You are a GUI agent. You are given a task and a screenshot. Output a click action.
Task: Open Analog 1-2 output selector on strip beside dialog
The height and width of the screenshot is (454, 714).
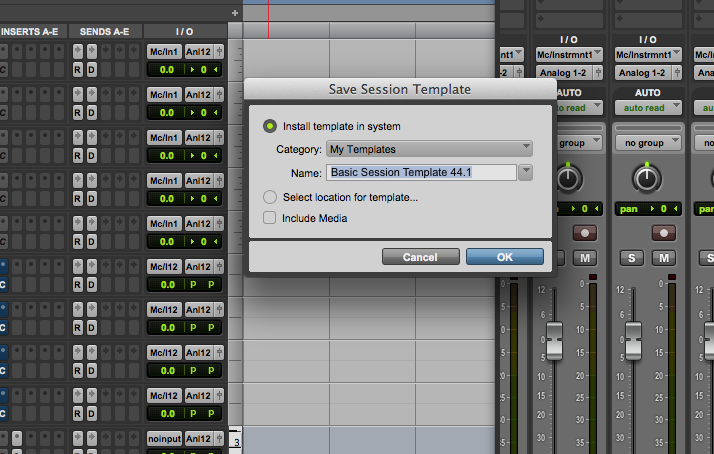[x=563, y=72]
